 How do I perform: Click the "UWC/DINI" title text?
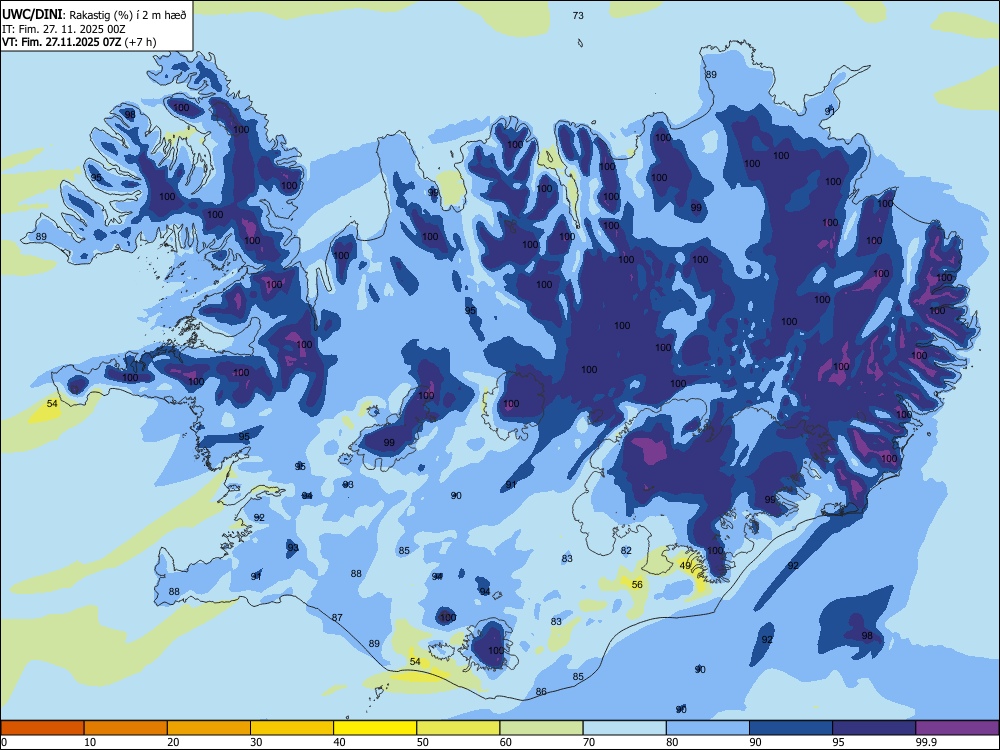point(32,15)
